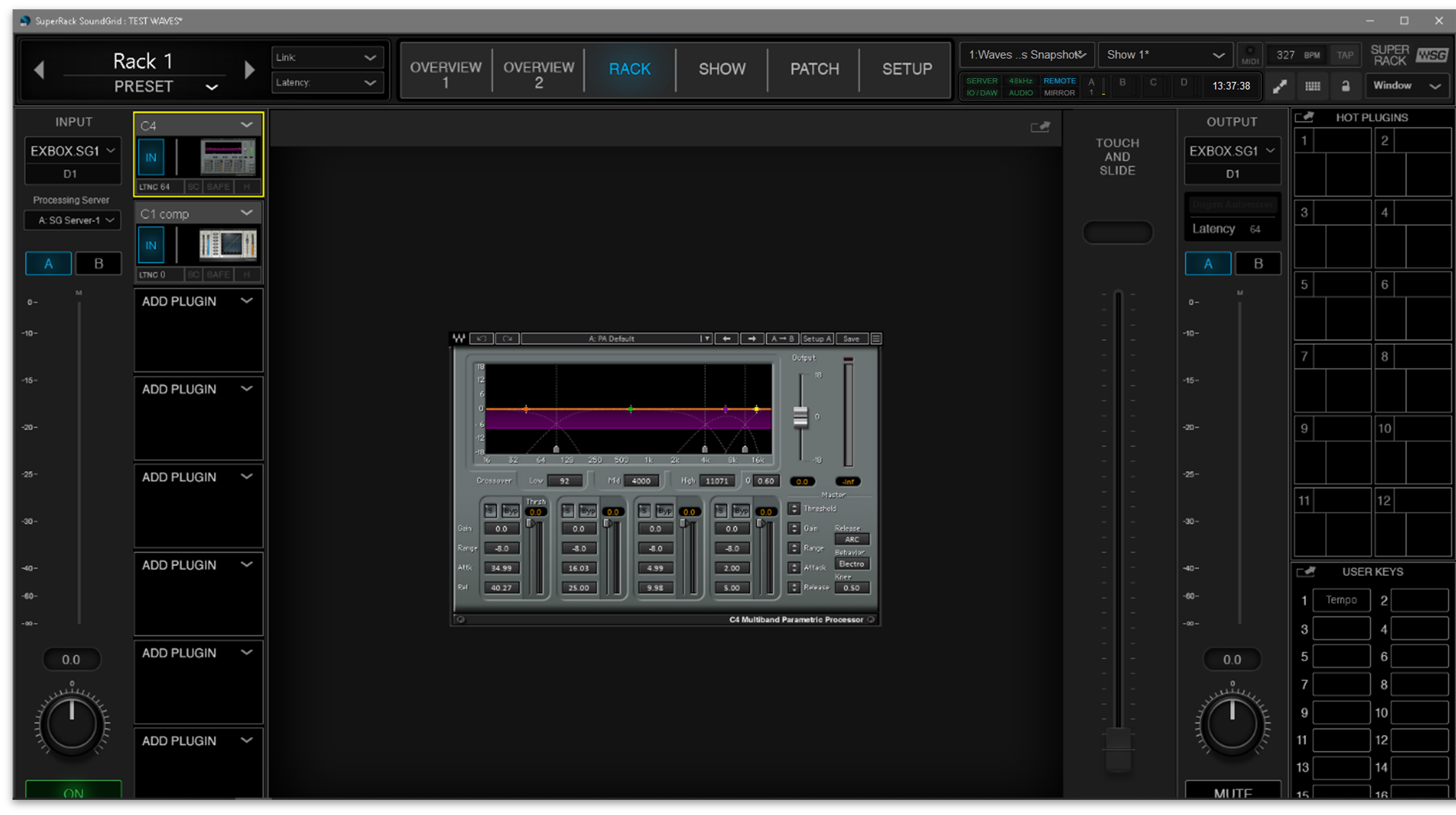This screenshot has height=815, width=1456.
Task: Click the A to B copy button
Action: tap(782, 339)
